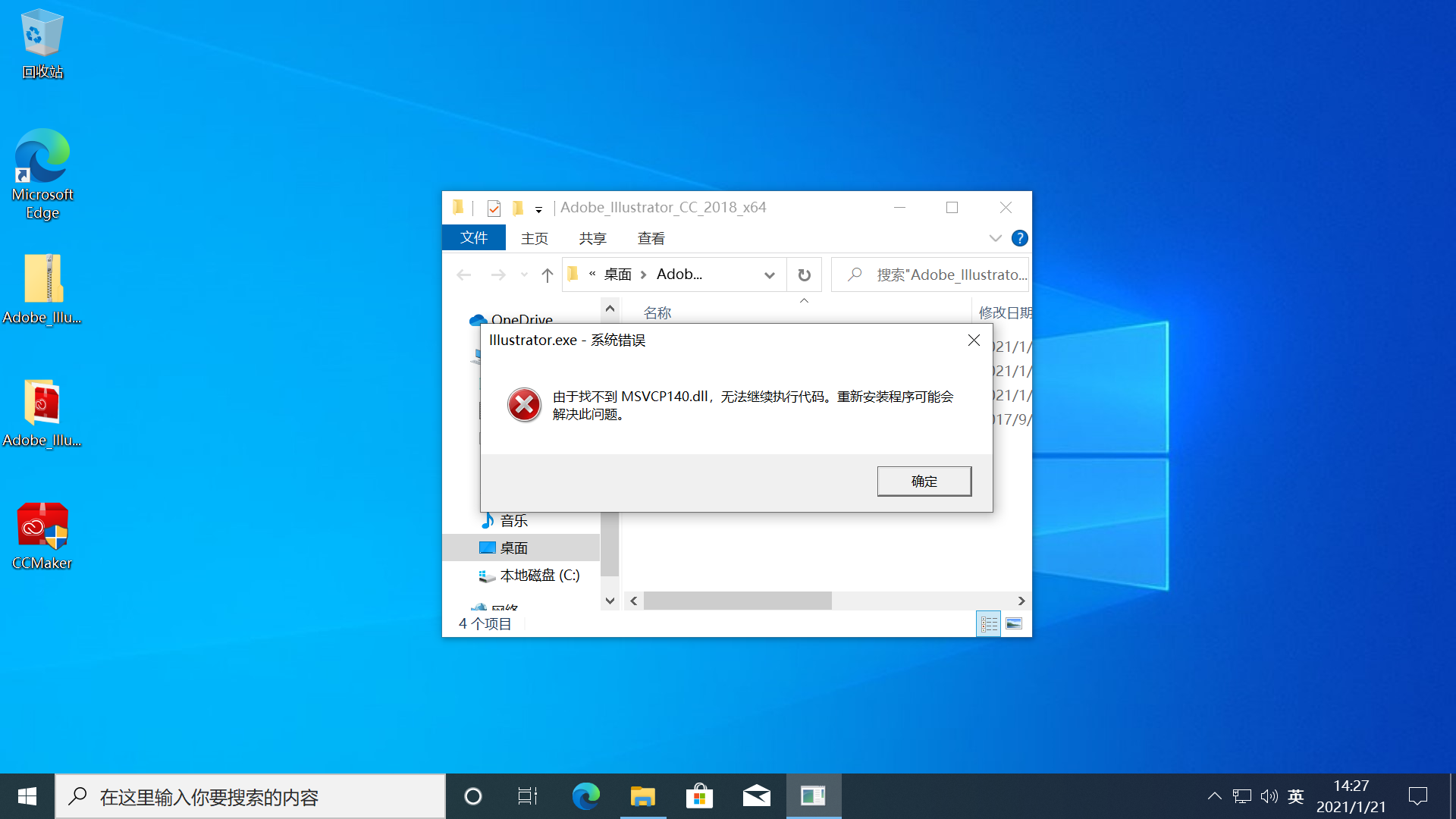Open Mail app from taskbar

point(756,796)
